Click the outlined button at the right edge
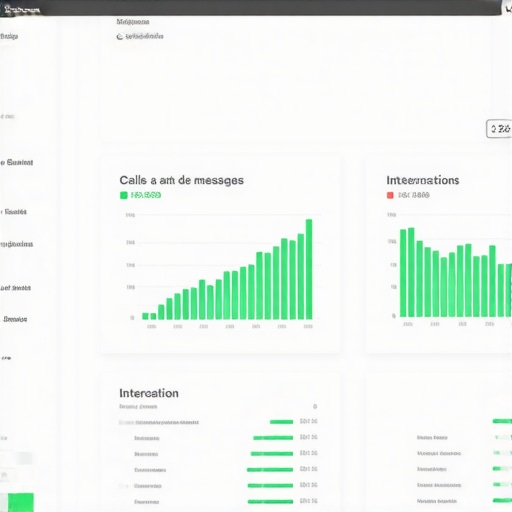Screen dimensions: 512x512 pos(499,129)
